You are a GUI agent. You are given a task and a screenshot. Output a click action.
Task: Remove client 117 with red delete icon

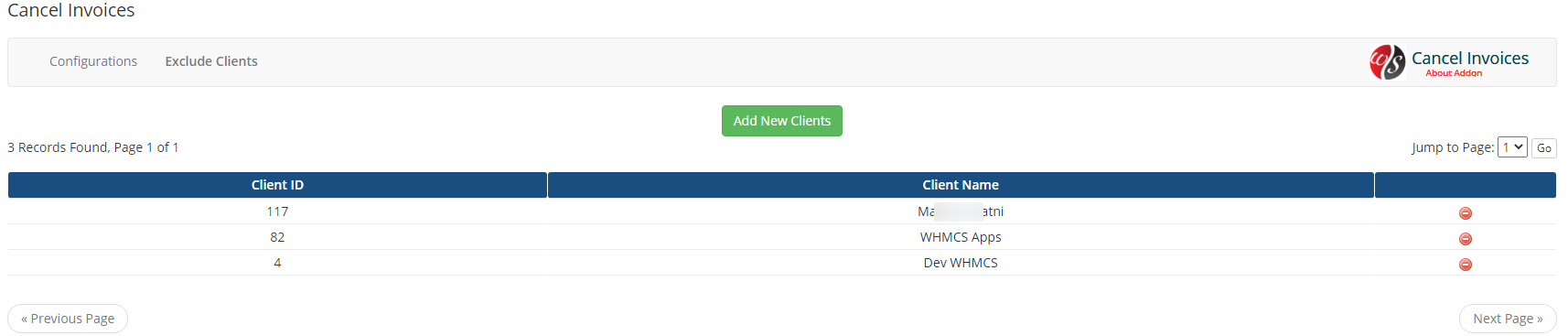1465,213
